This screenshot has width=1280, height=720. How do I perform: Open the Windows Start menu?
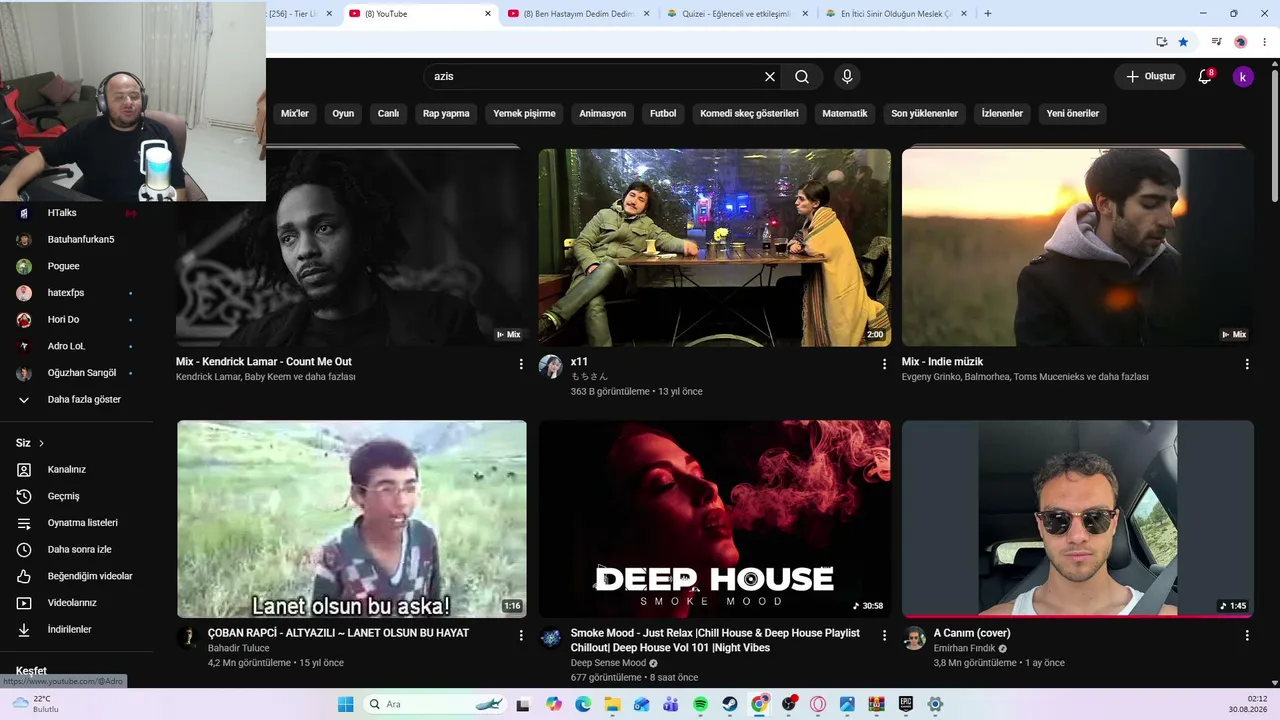(x=345, y=704)
